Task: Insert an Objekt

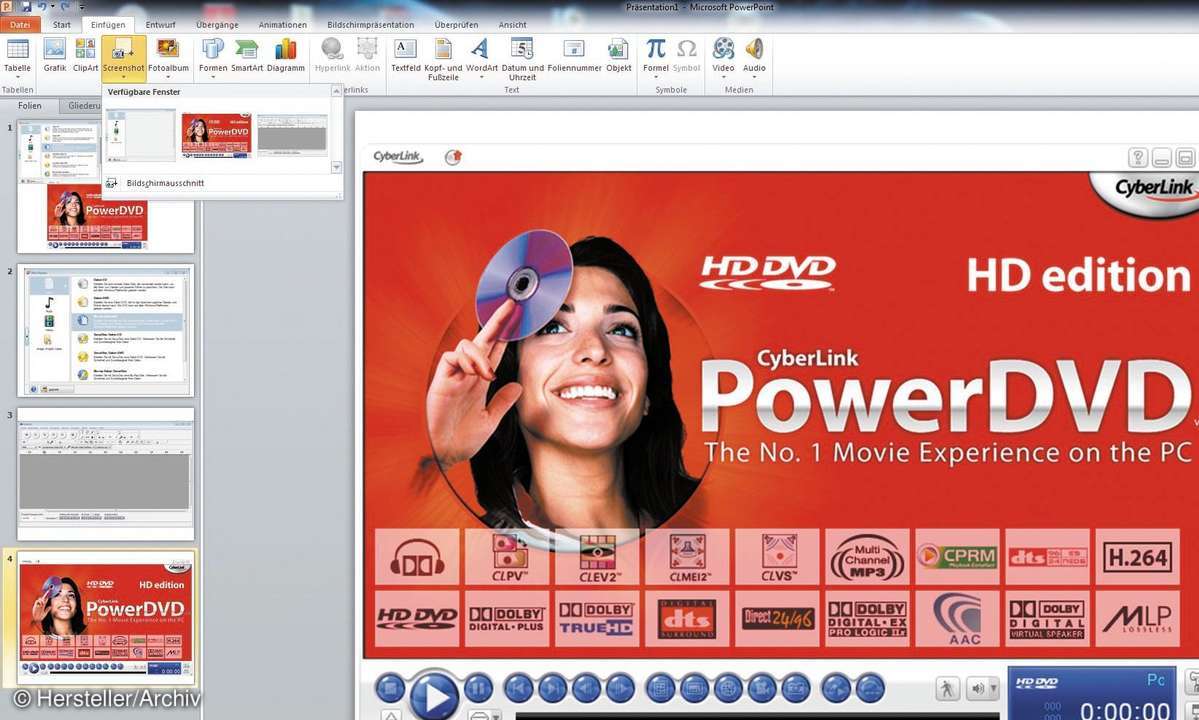Action: coord(619,55)
